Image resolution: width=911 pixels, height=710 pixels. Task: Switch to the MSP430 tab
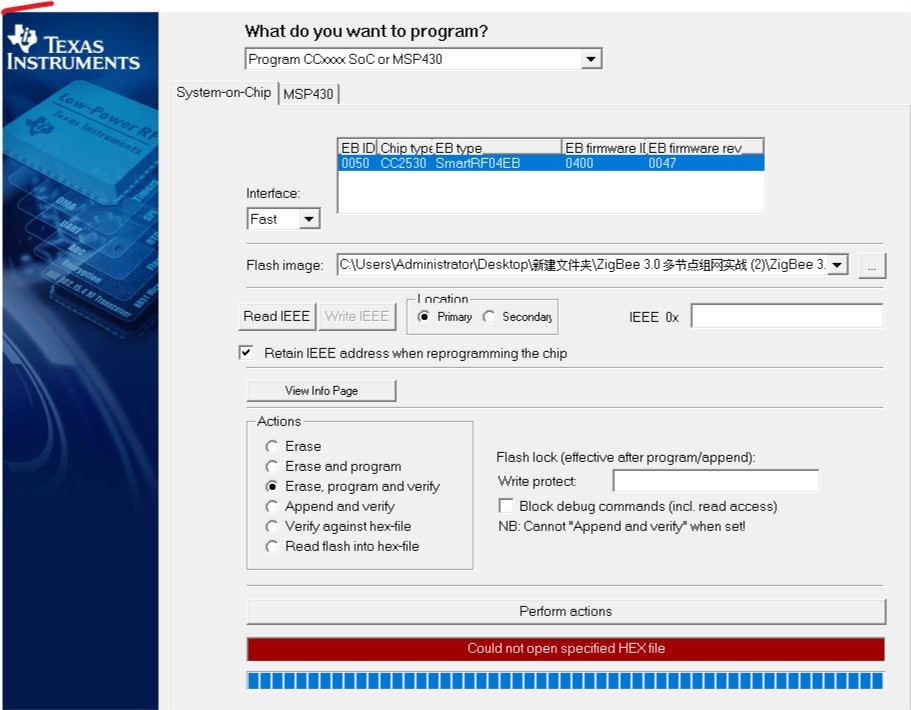[309, 94]
